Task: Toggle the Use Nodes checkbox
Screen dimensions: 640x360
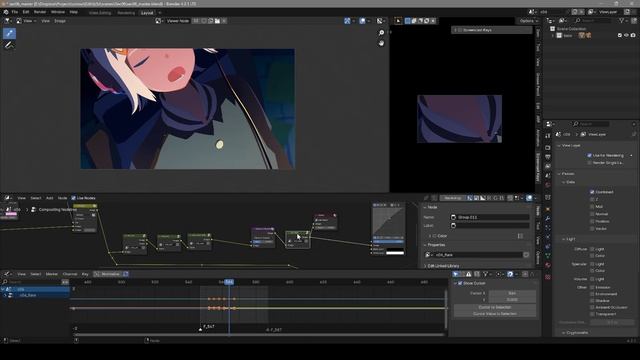Action: pos(74,198)
